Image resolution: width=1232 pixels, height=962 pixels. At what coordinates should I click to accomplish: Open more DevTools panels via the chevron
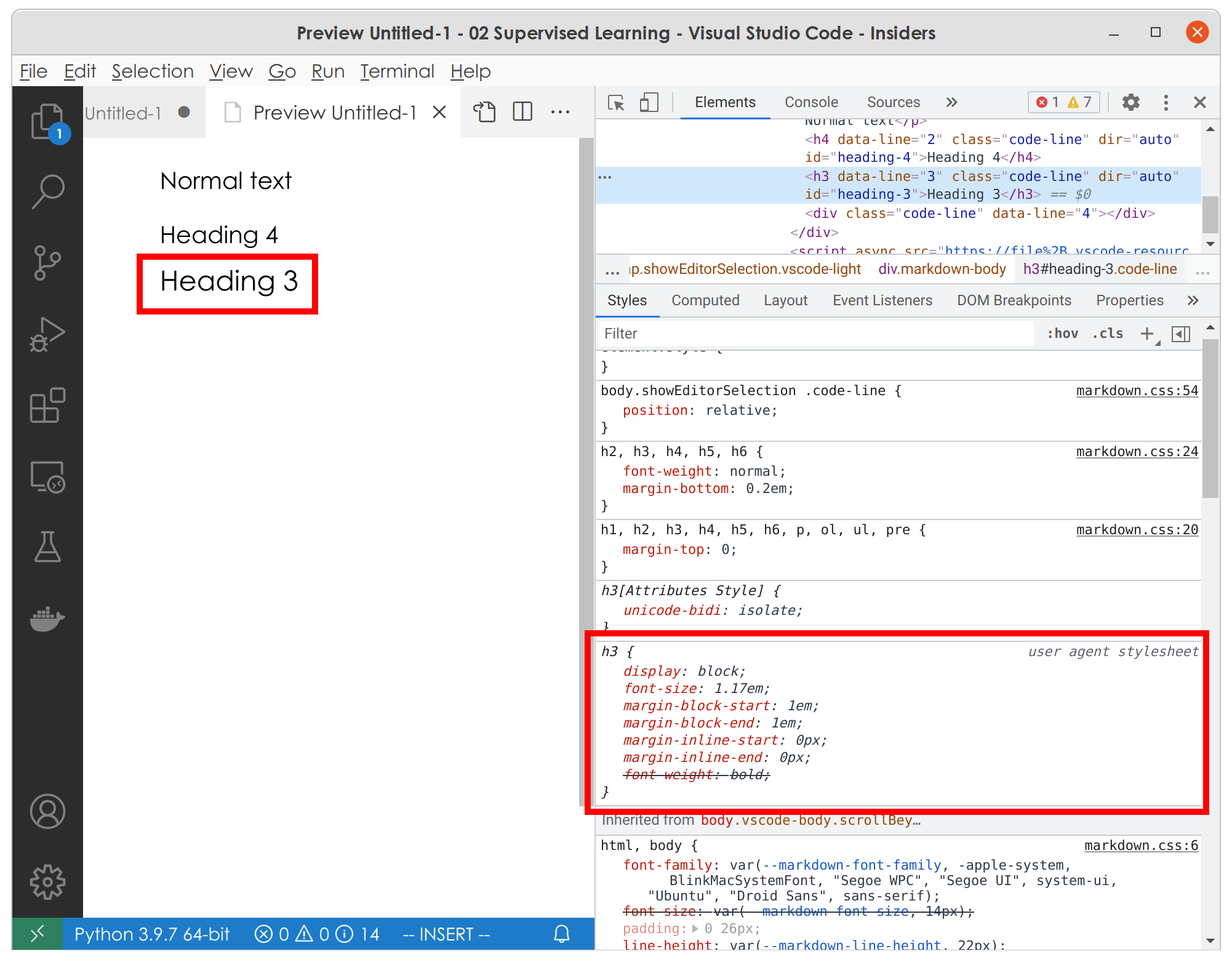[x=951, y=102]
